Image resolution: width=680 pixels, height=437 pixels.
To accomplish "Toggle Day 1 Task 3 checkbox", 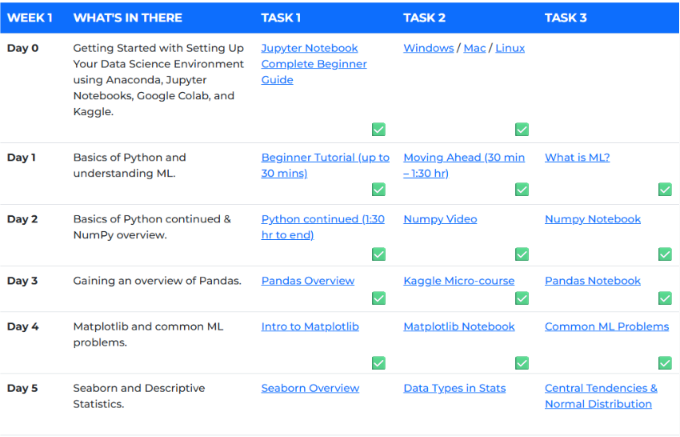I will 665,189.
